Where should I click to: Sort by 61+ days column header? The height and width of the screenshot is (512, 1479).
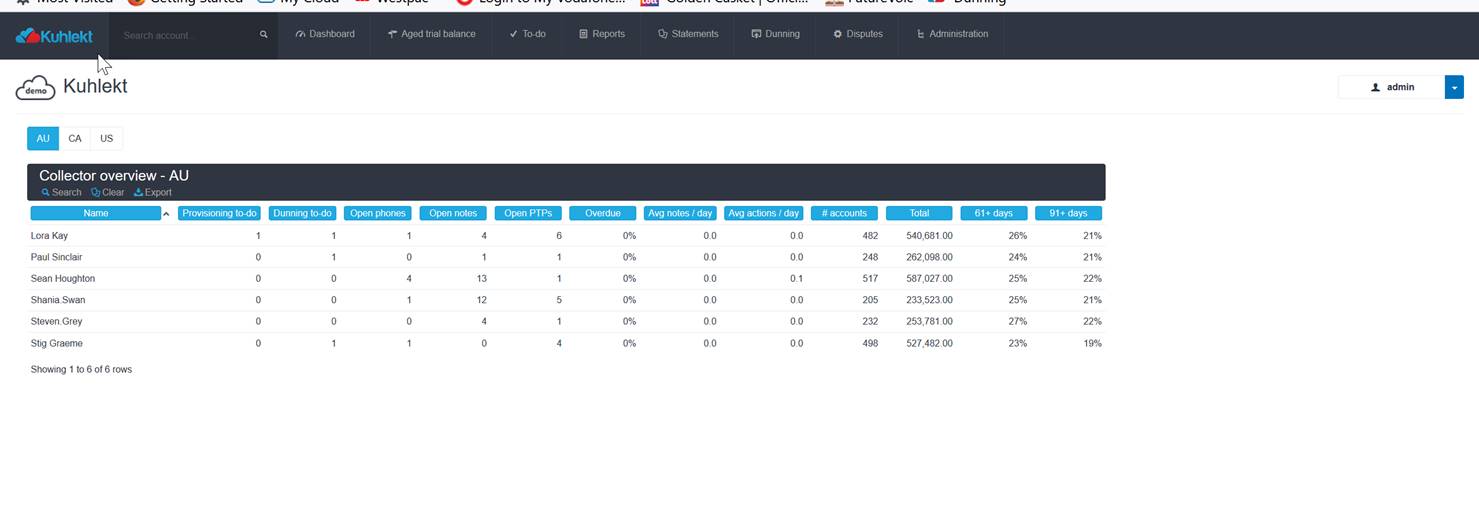click(994, 213)
